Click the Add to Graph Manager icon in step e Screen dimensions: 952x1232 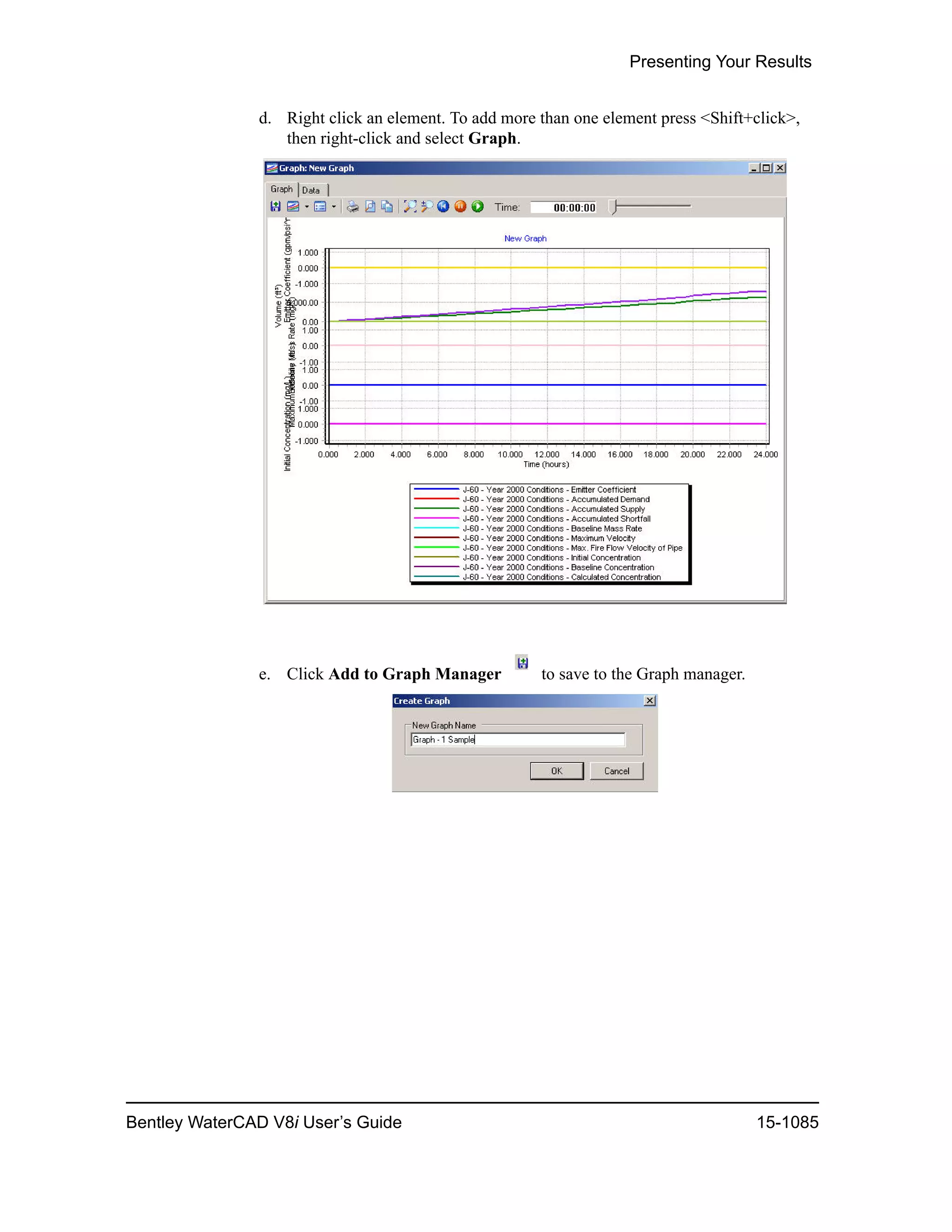pyautogui.click(x=522, y=662)
